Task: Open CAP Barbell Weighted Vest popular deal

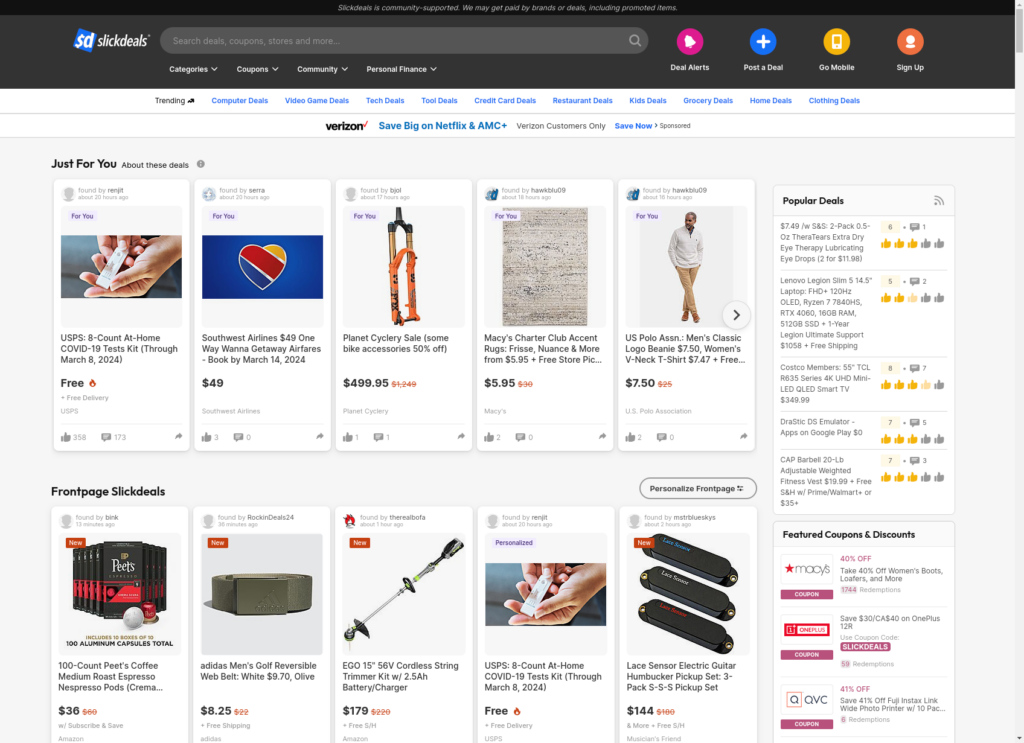Action: click(826, 481)
